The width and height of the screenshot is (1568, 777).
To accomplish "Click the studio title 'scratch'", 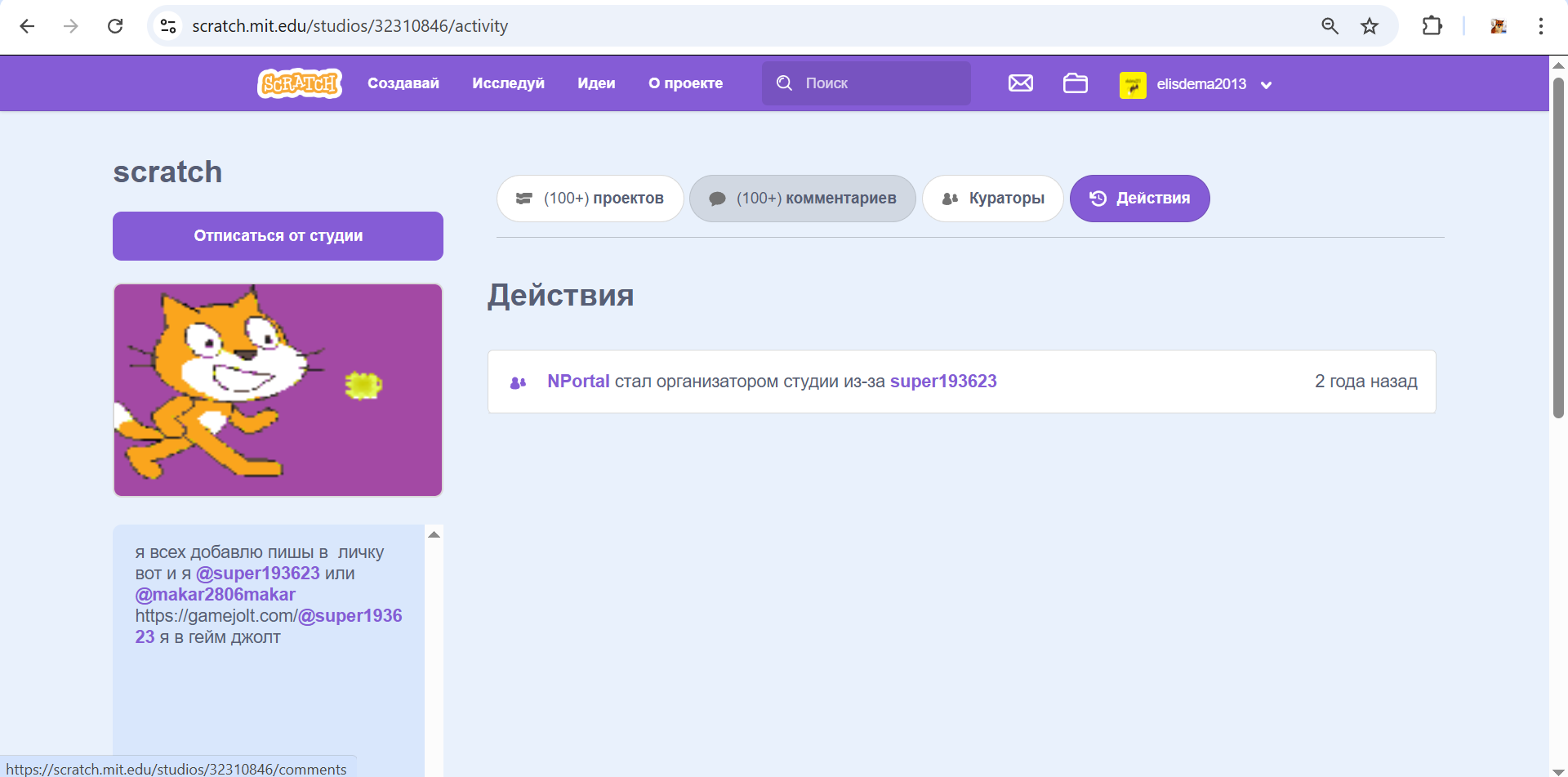I will tap(167, 172).
